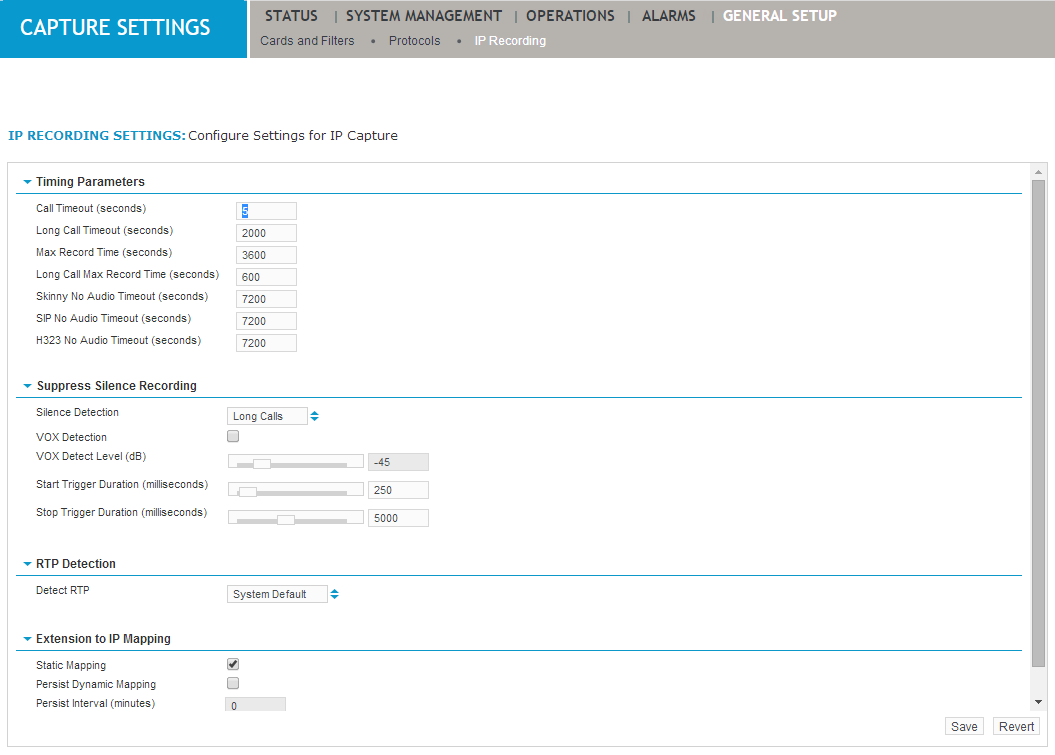
Task: Click the Call Timeout input field
Action: tap(265, 210)
